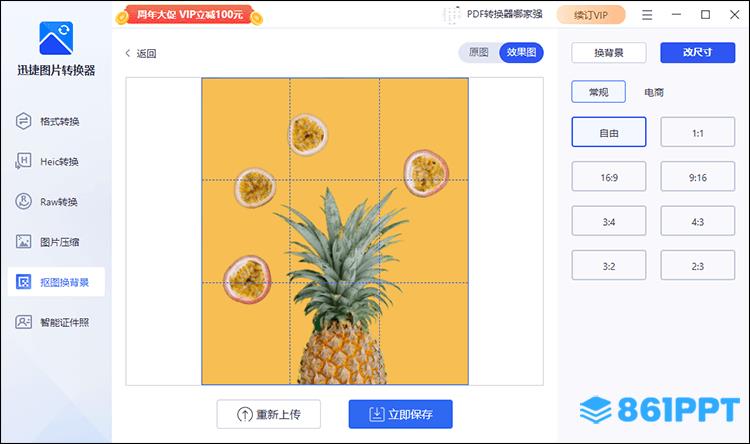Viewport: 750px width, 444px height.
Task: Switch to the 电商 size category tab
Action: coord(654,92)
